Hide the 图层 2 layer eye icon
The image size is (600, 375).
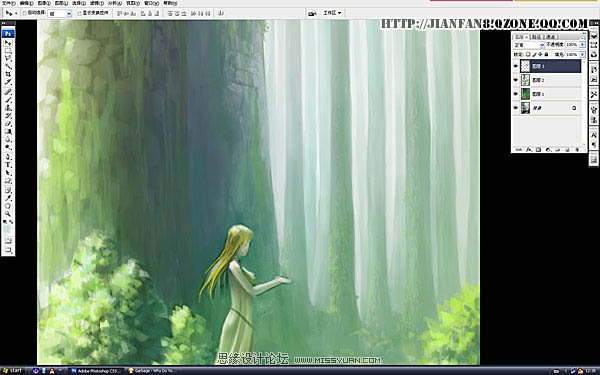516,80
